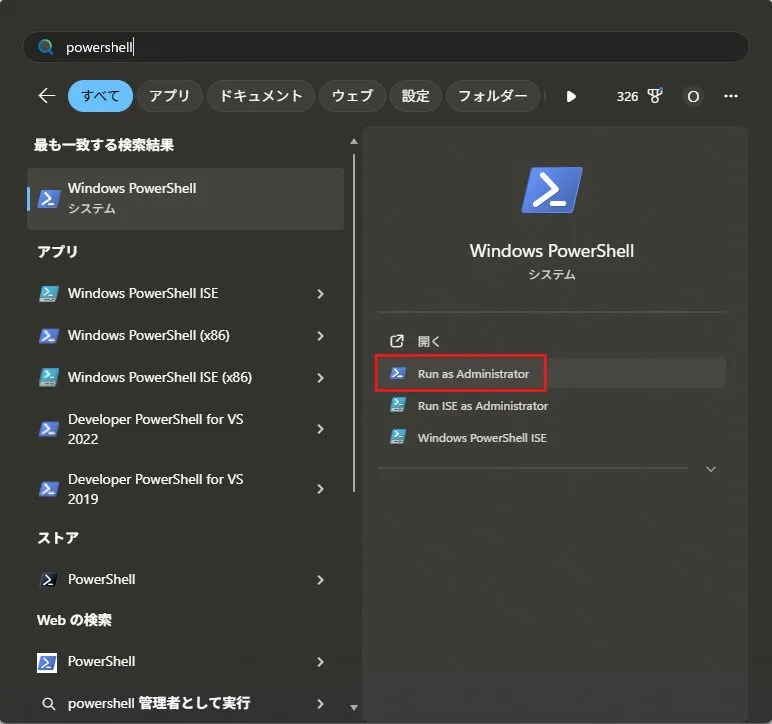Viewport: 772px width, 724px height.
Task: Click Windows PowerShell title in preview pane
Action: 551,251
